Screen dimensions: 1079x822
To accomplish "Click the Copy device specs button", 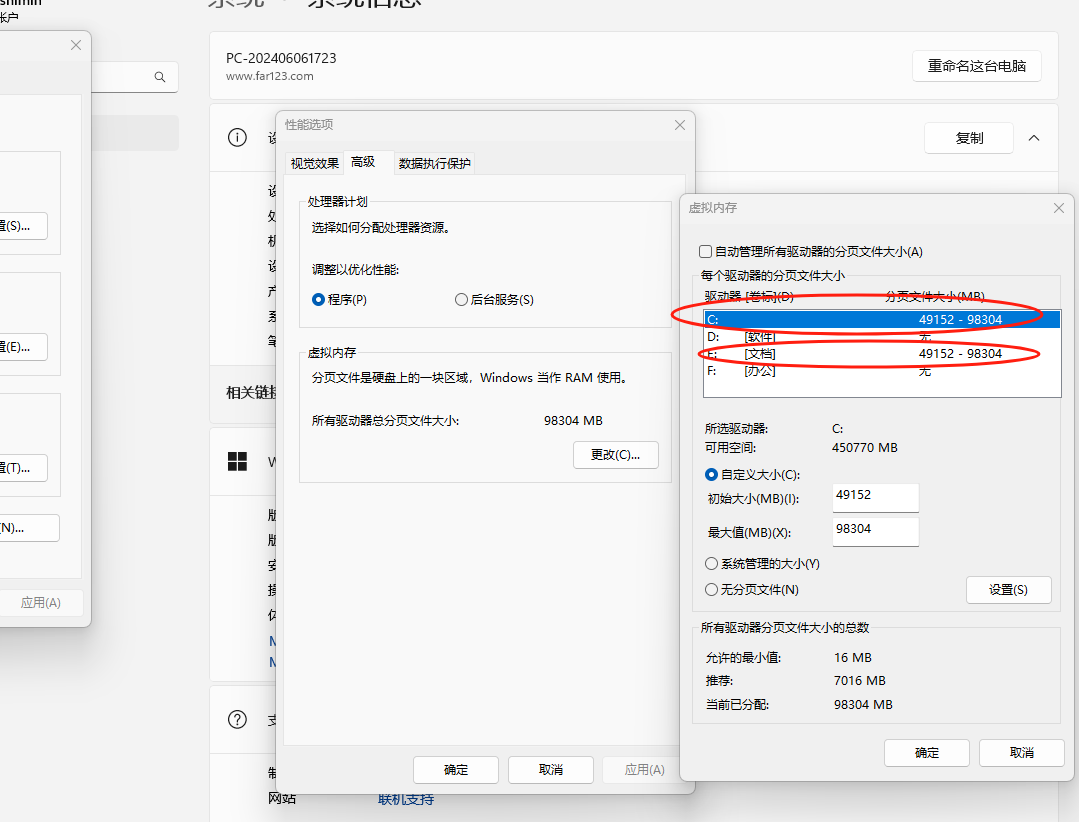I will [969, 138].
